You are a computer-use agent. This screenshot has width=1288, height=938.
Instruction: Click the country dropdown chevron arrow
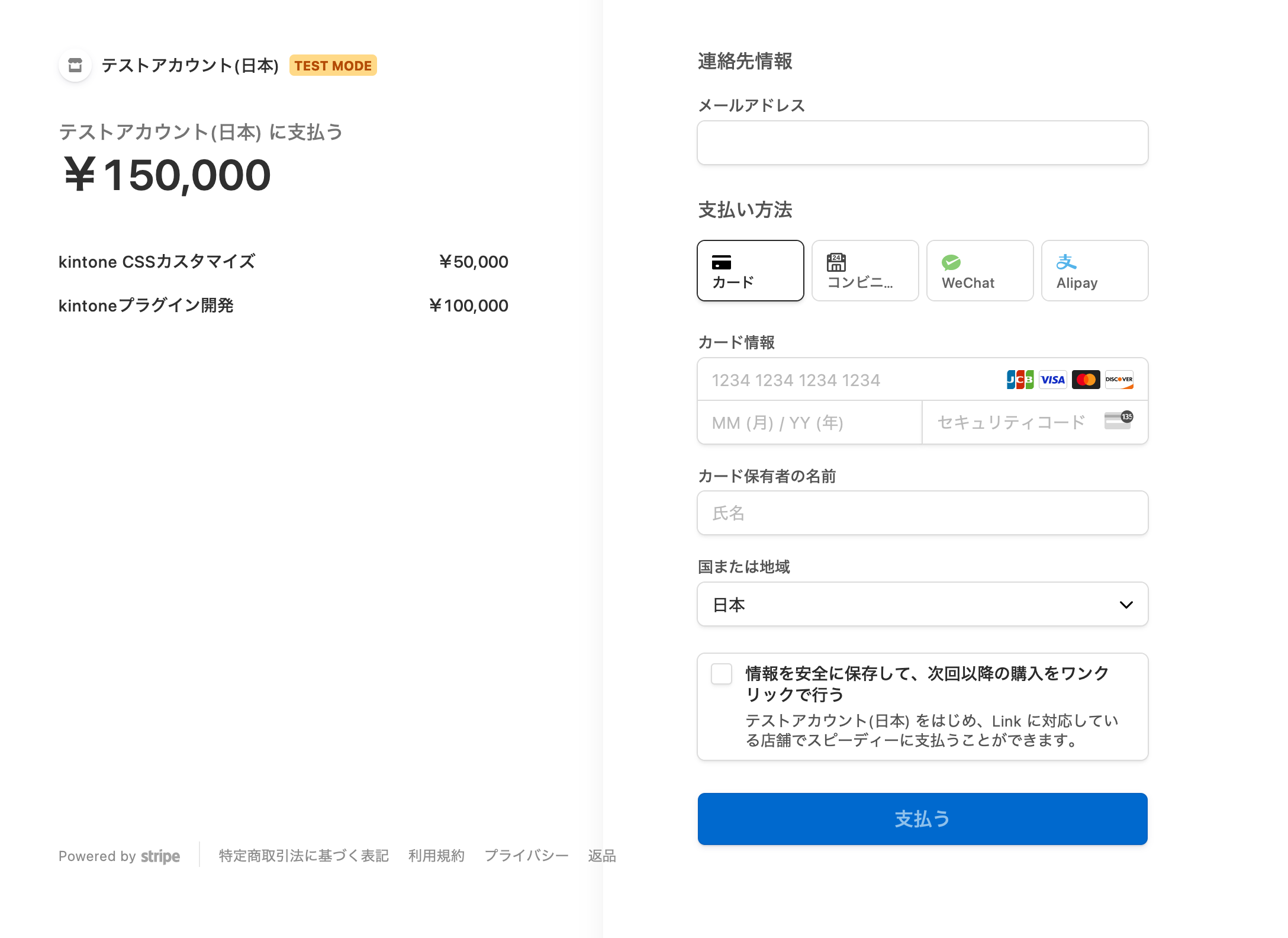[1125, 605]
